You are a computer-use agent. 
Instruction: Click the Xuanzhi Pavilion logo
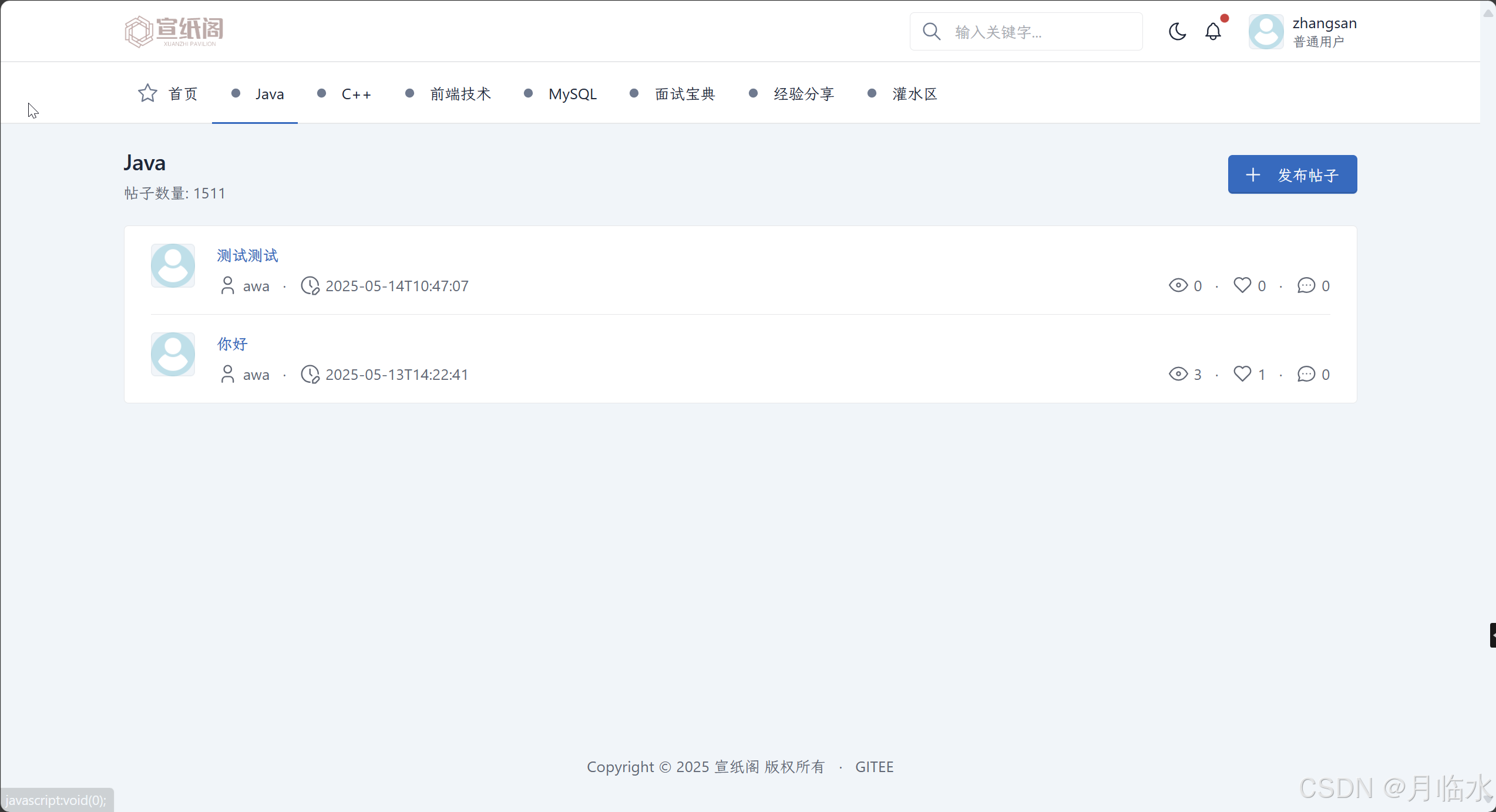(x=174, y=31)
